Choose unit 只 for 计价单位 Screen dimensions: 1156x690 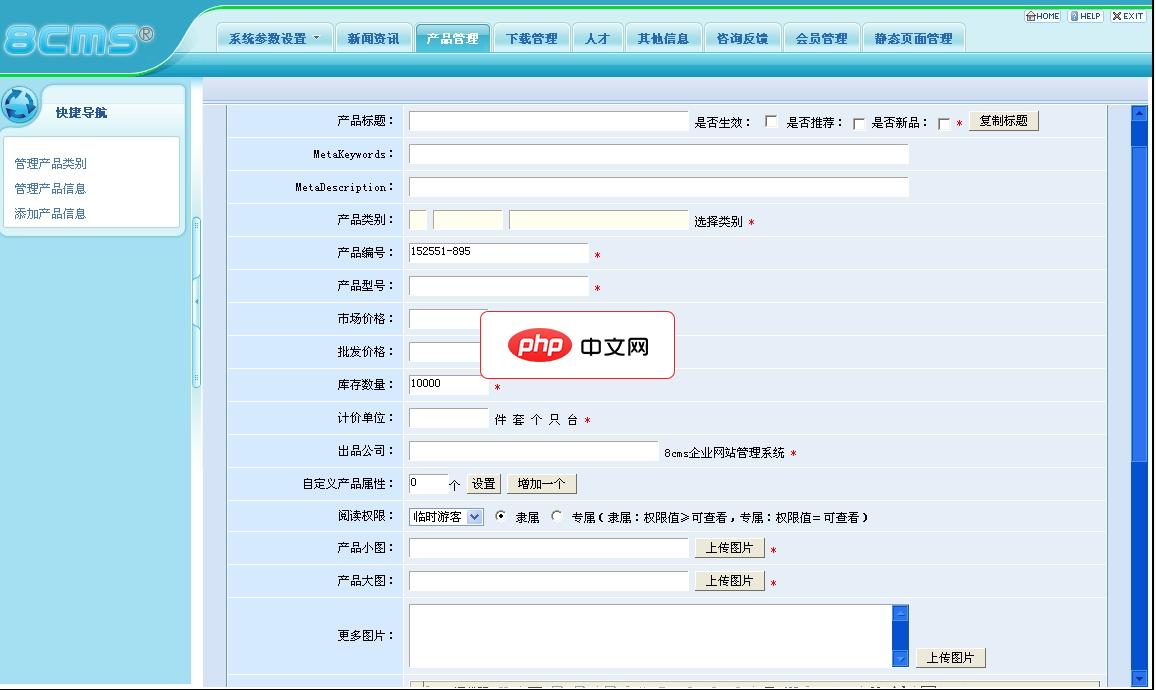[x=554, y=419]
